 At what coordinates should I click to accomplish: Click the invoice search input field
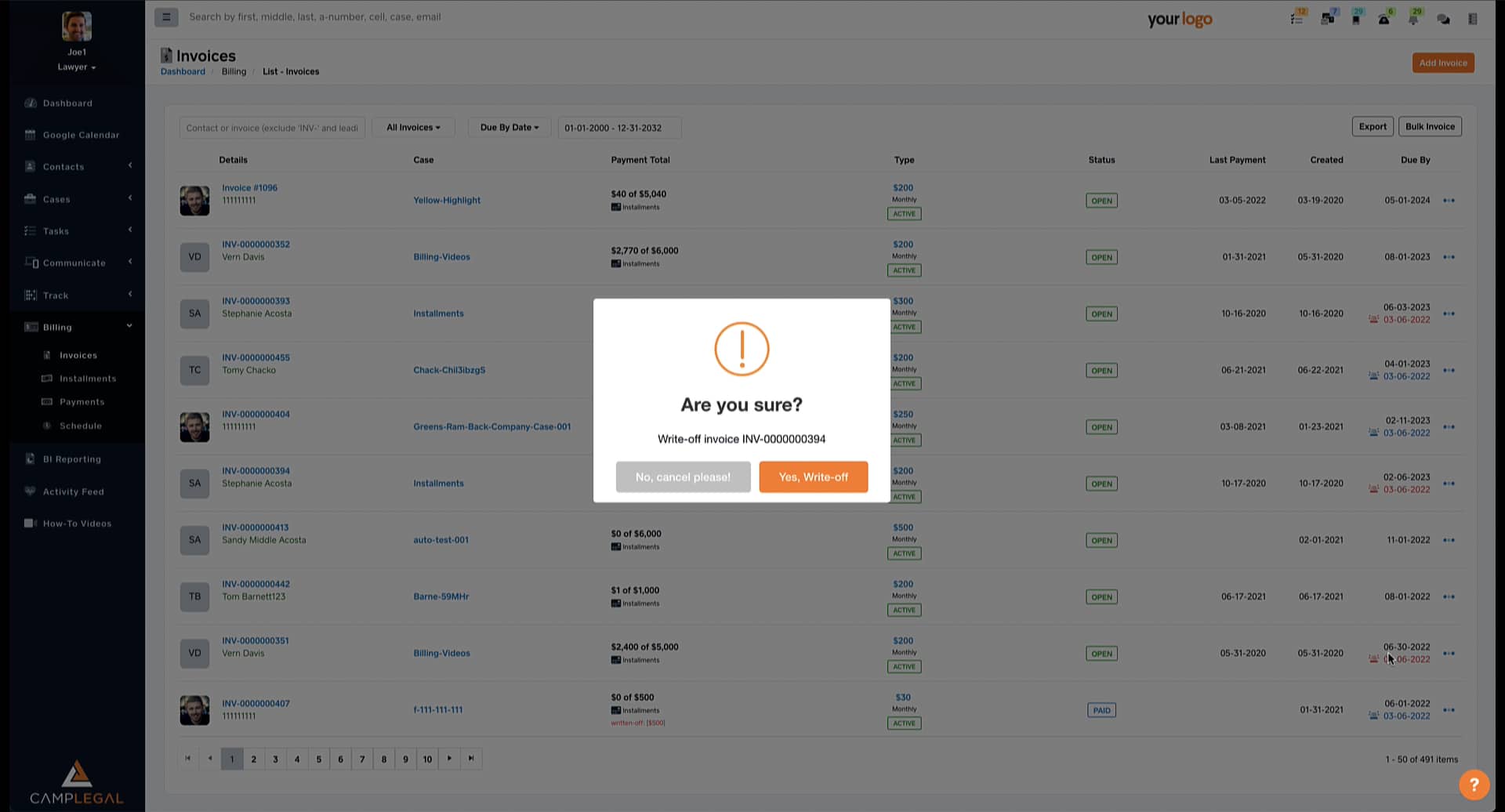click(x=271, y=127)
